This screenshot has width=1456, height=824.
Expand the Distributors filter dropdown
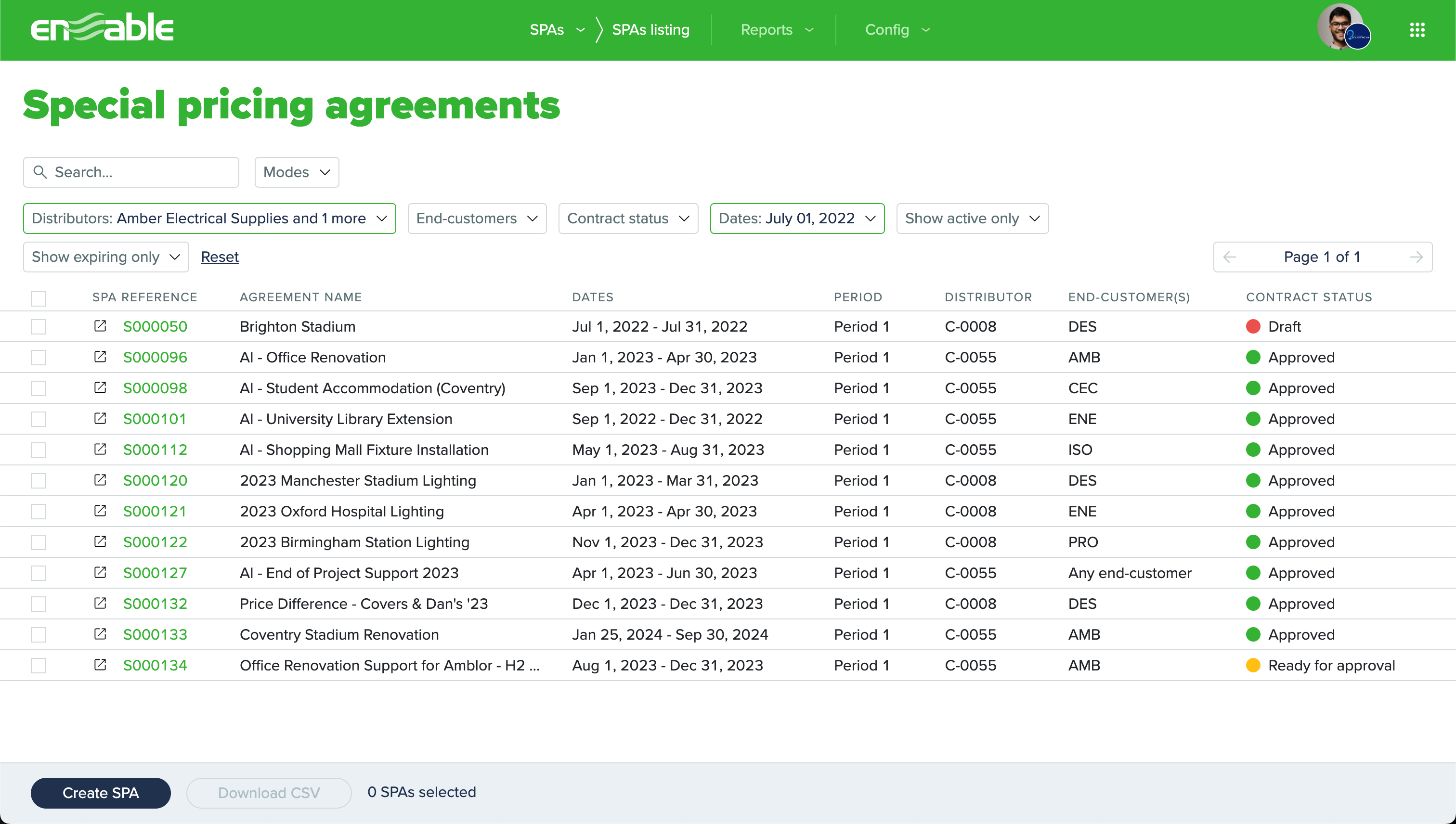tap(209, 219)
